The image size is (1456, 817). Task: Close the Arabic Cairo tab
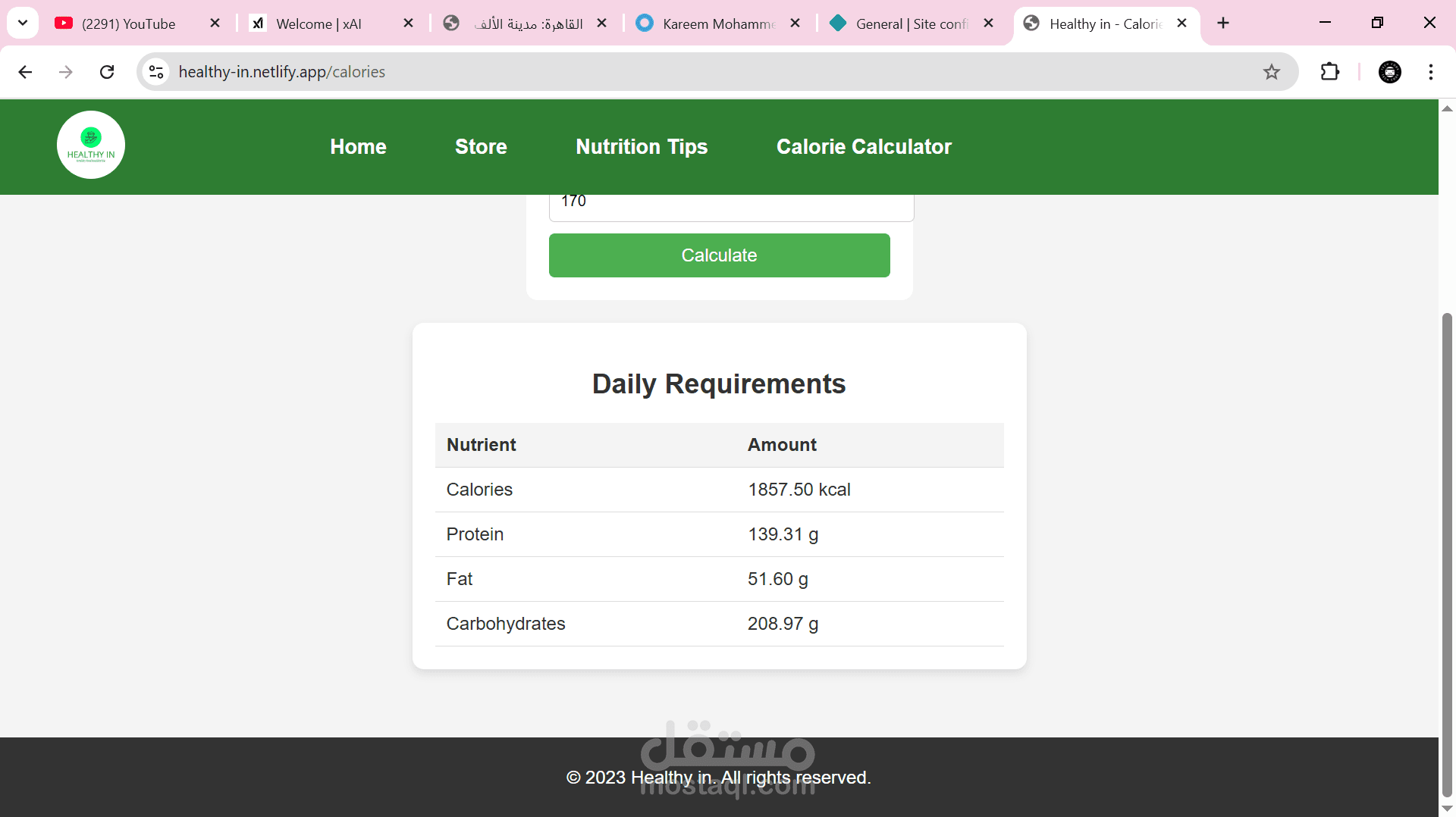[601, 23]
